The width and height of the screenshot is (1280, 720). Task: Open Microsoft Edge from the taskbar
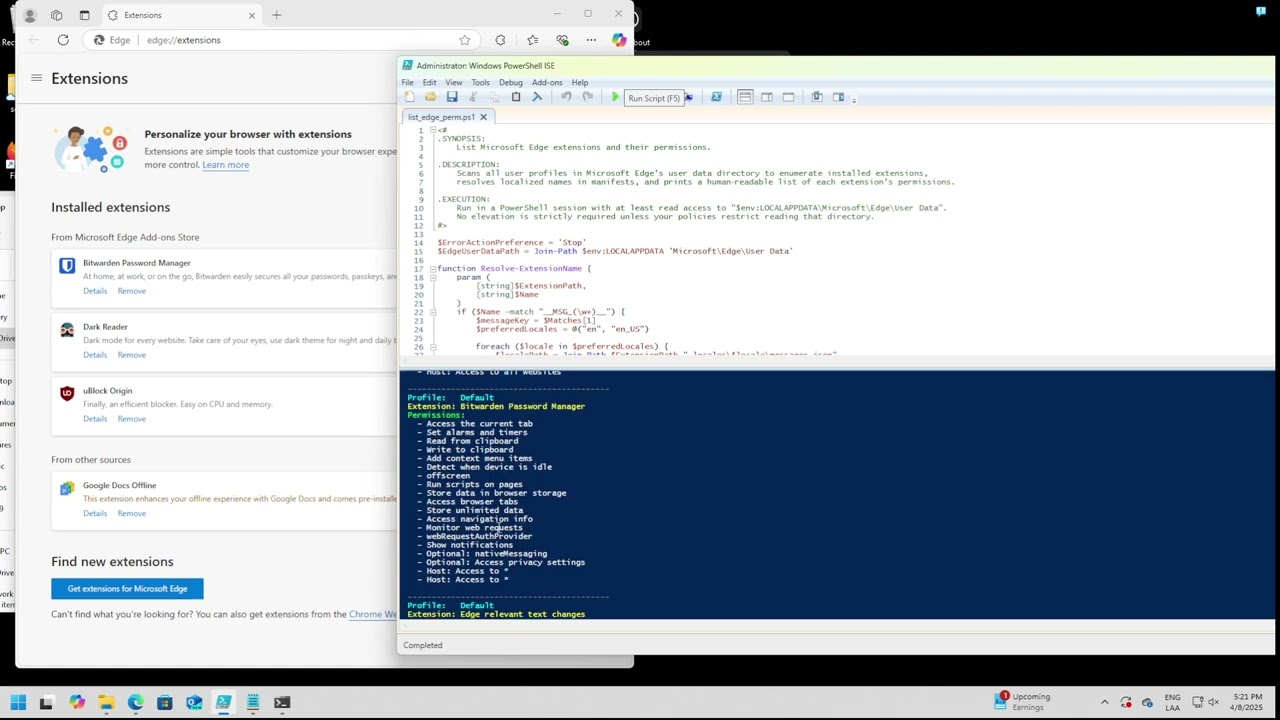(135, 703)
